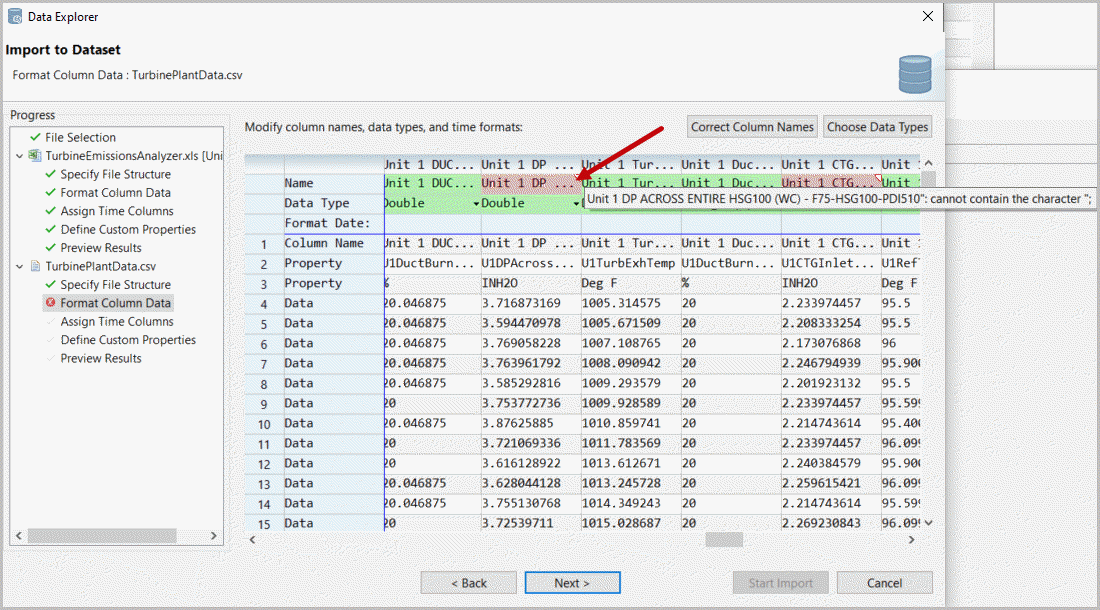Click the Next > button
This screenshot has width=1100, height=610.
tap(573, 583)
